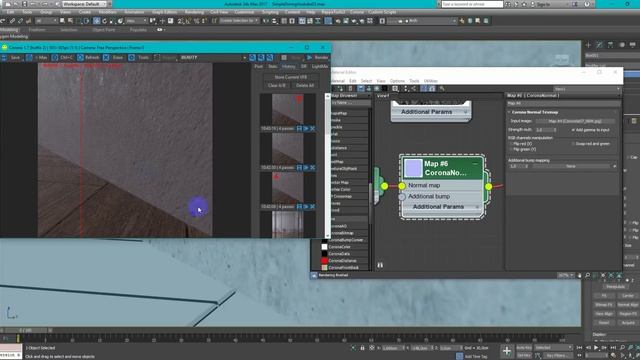Toggle Add gamma to input checkbox
This screenshot has width=640, height=360.
(573, 130)
